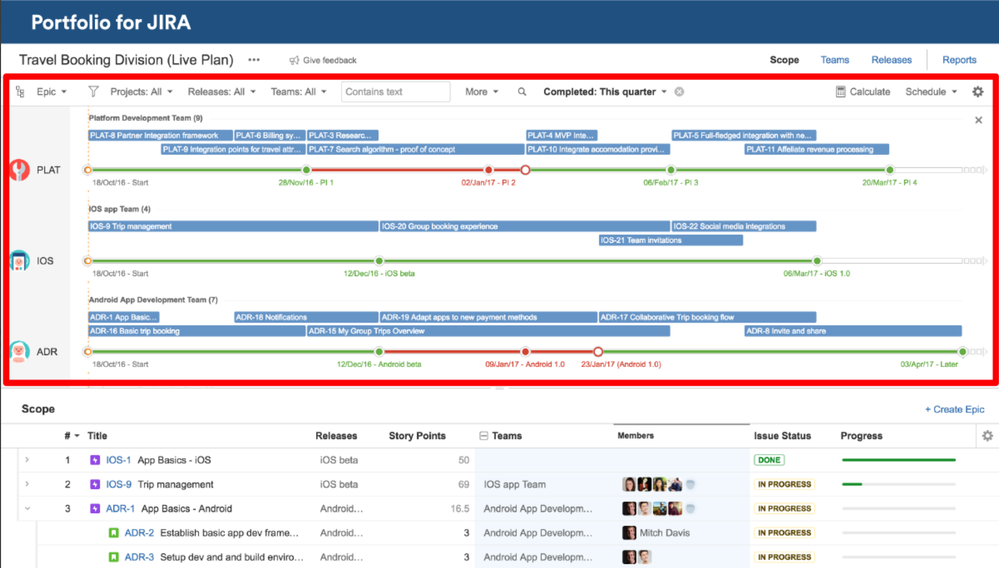Select ADR-19 Adapt apps payment methods bar

(x=488, y=317)
